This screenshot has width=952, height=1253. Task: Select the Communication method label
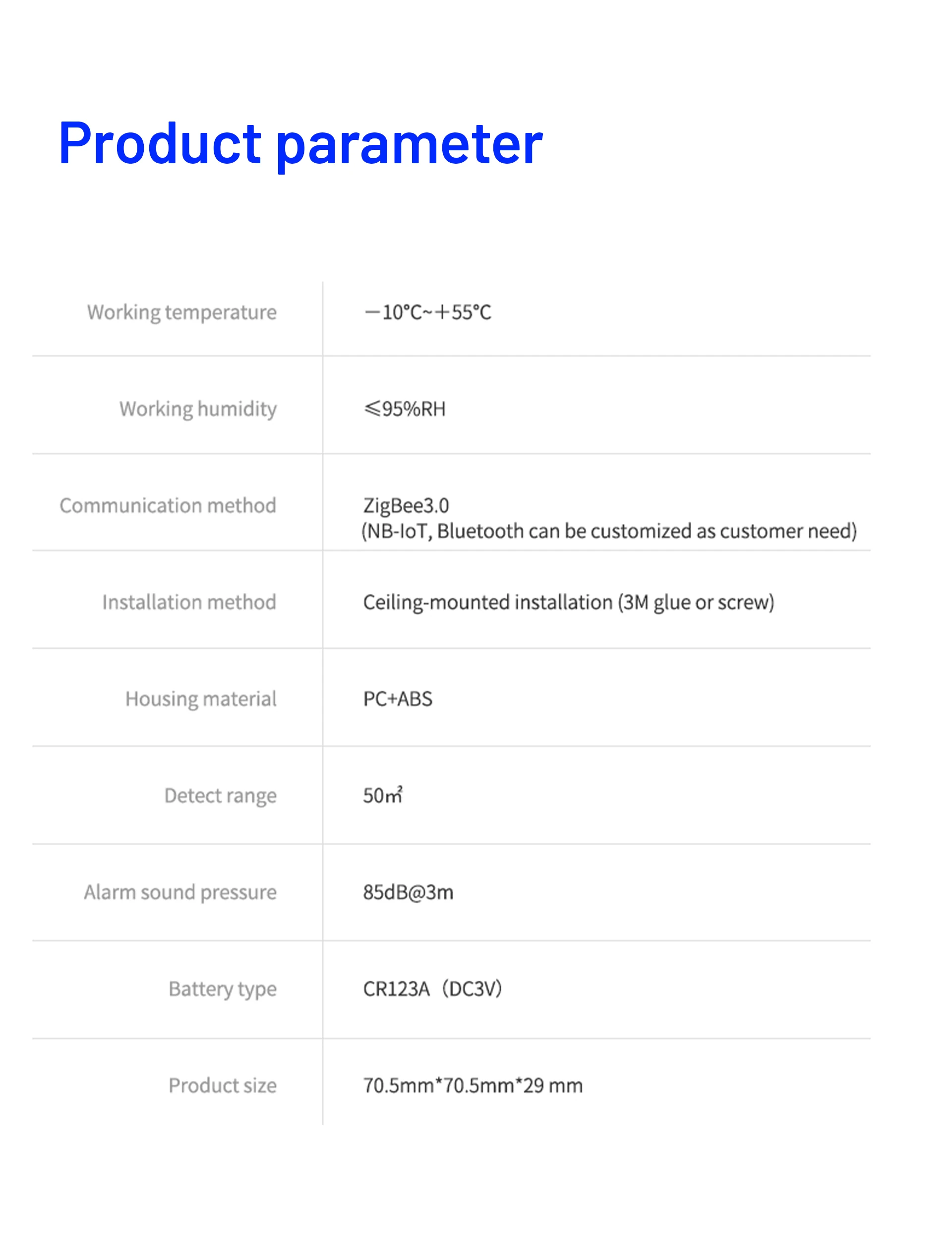(x=168, y=505)
